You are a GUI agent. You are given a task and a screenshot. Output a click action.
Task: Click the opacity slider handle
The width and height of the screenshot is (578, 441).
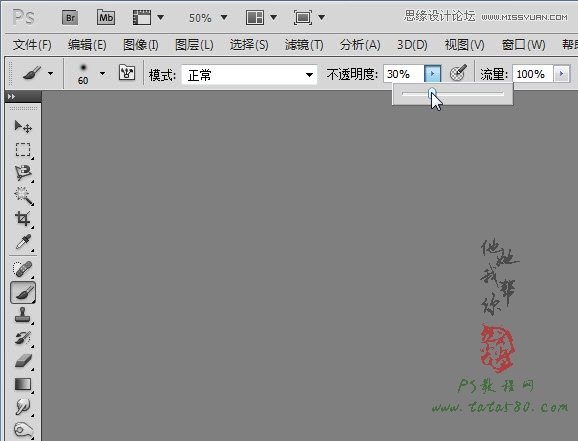point(432,93)
